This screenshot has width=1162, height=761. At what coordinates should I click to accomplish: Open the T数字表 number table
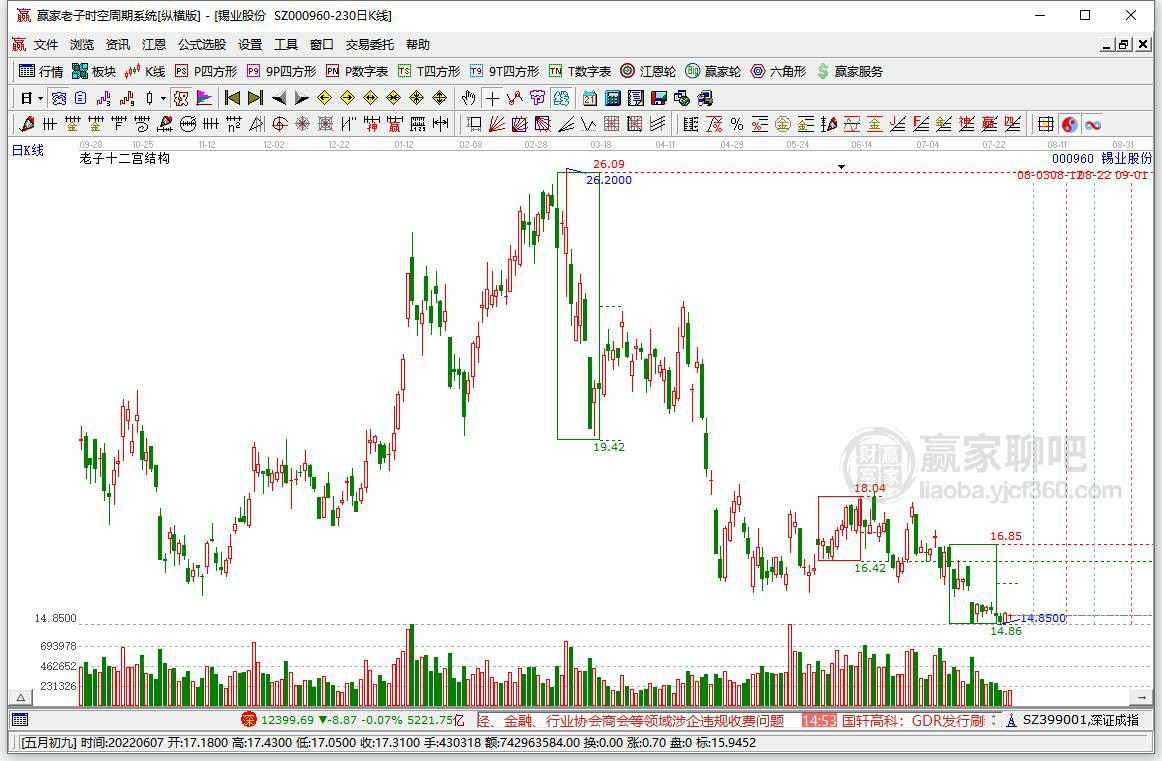580,71
